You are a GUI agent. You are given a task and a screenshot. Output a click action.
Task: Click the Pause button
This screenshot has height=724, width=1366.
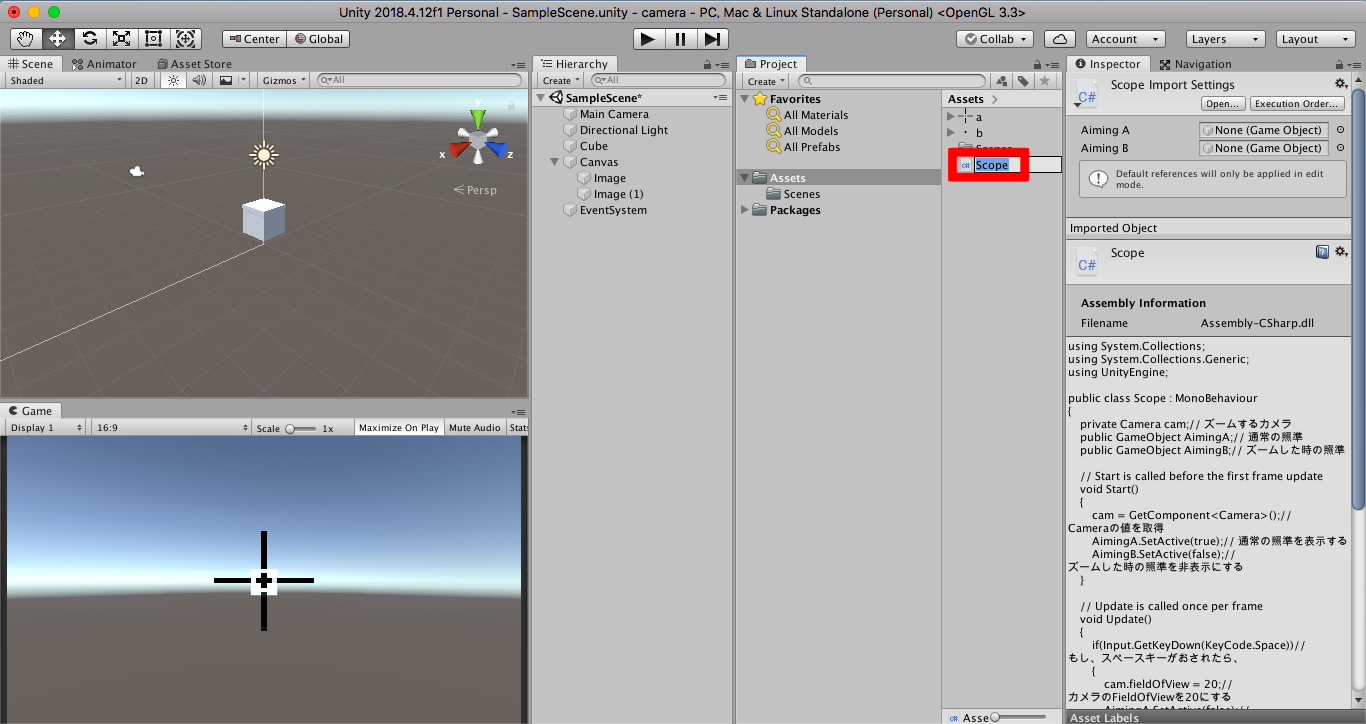tap(681, 39)
